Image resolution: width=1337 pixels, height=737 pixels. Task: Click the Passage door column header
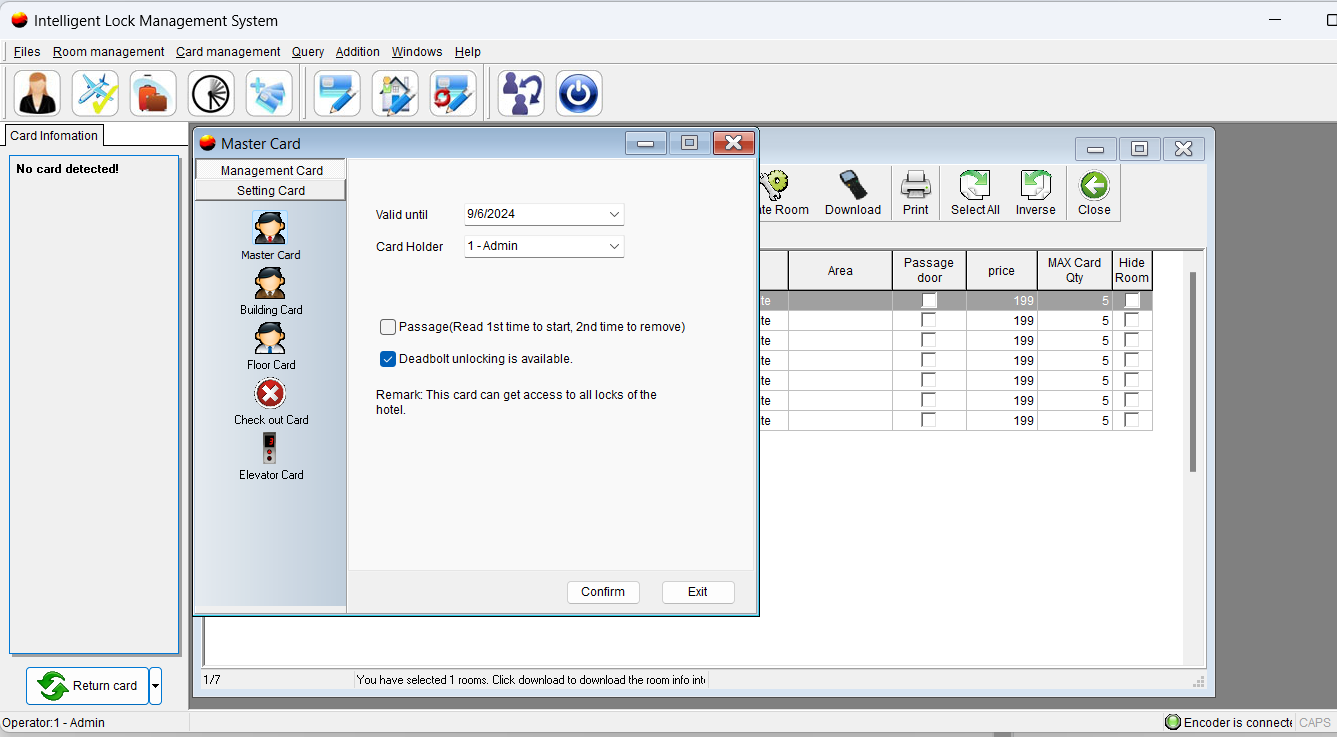pyautogui.click(x=929, y=270)
